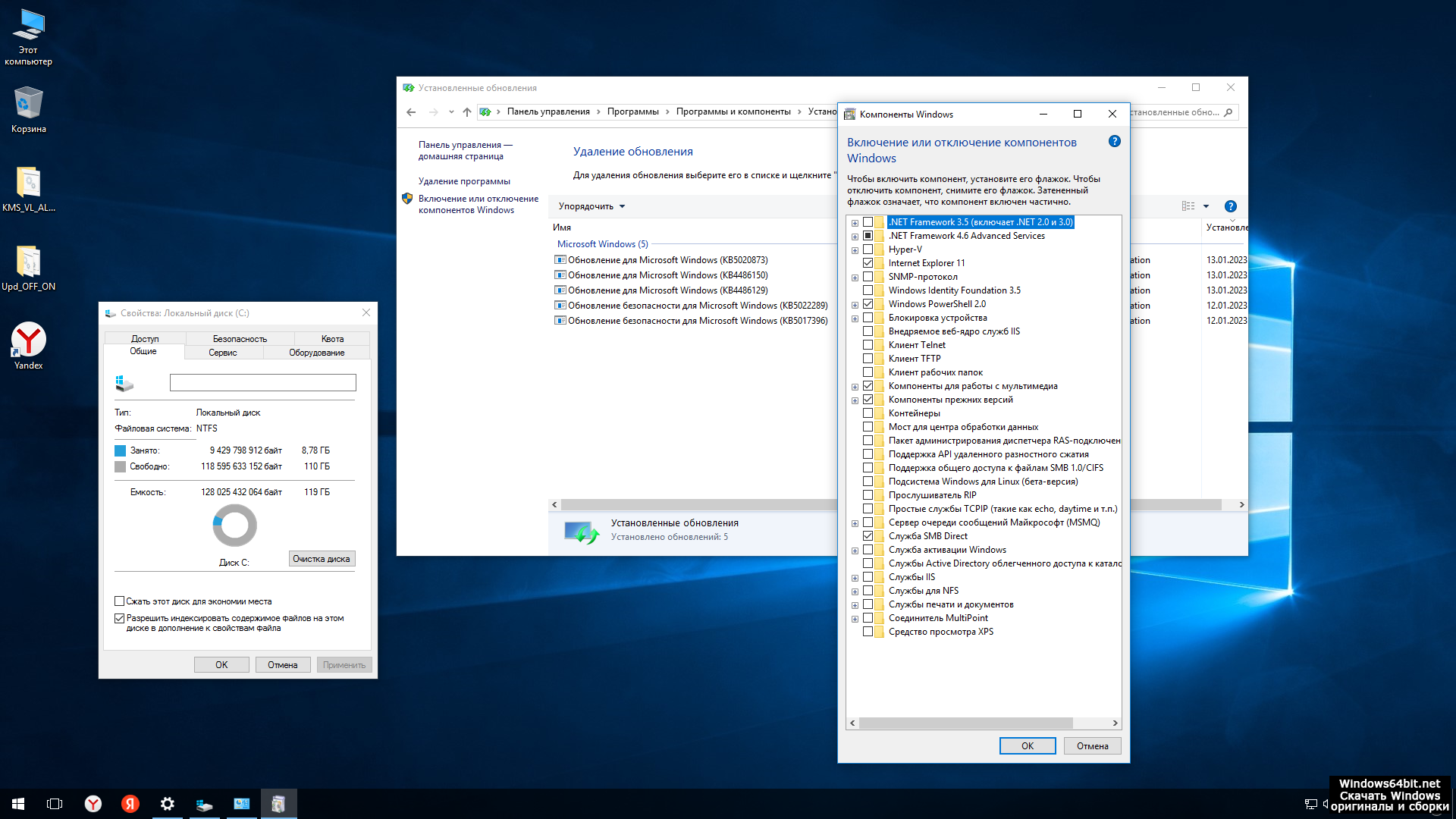Click the Очистка диска button
This screenshot has height=819, width=1456.
(x=322, y=559)
